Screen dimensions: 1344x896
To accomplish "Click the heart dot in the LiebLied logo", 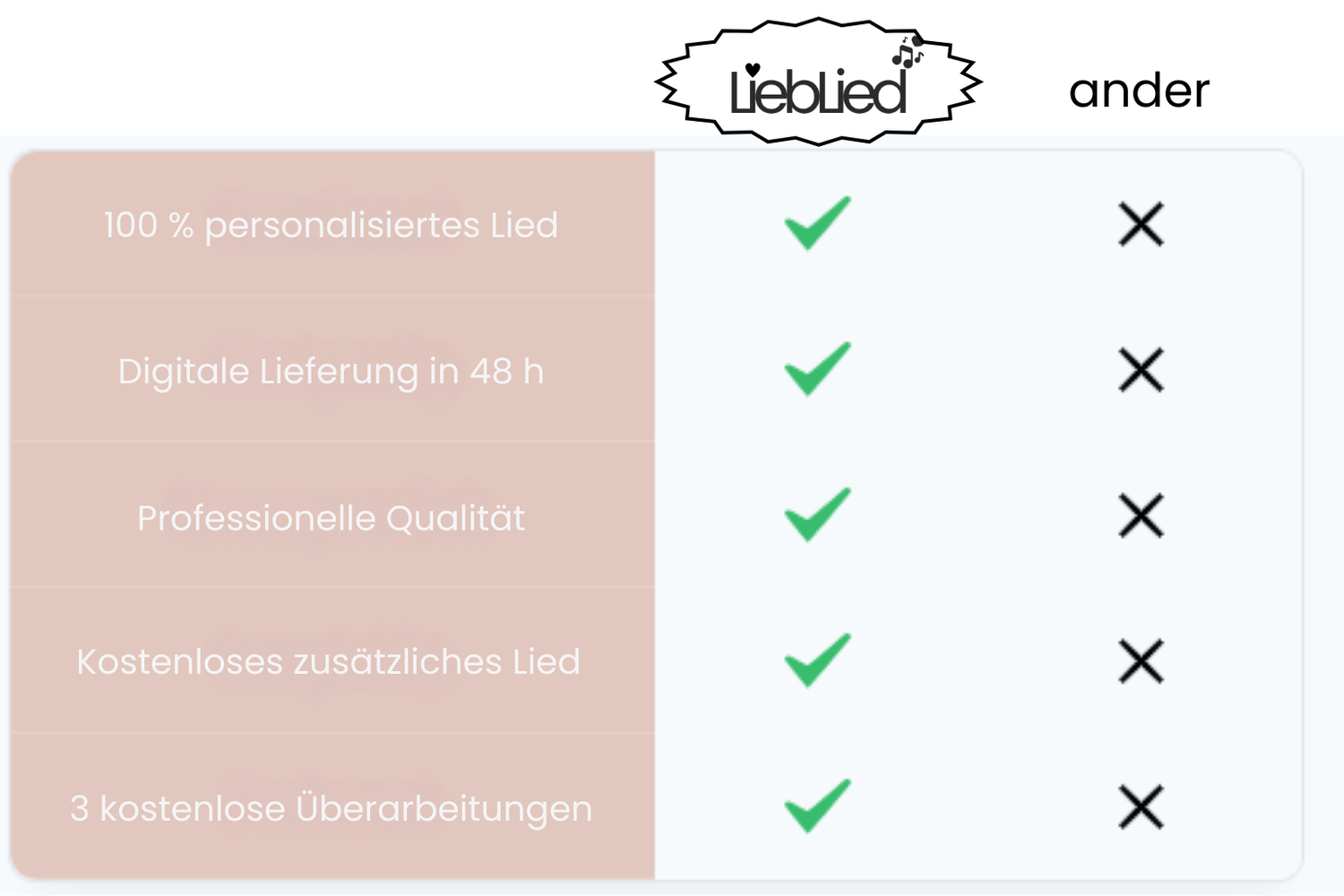I will (x=753, y=70).
